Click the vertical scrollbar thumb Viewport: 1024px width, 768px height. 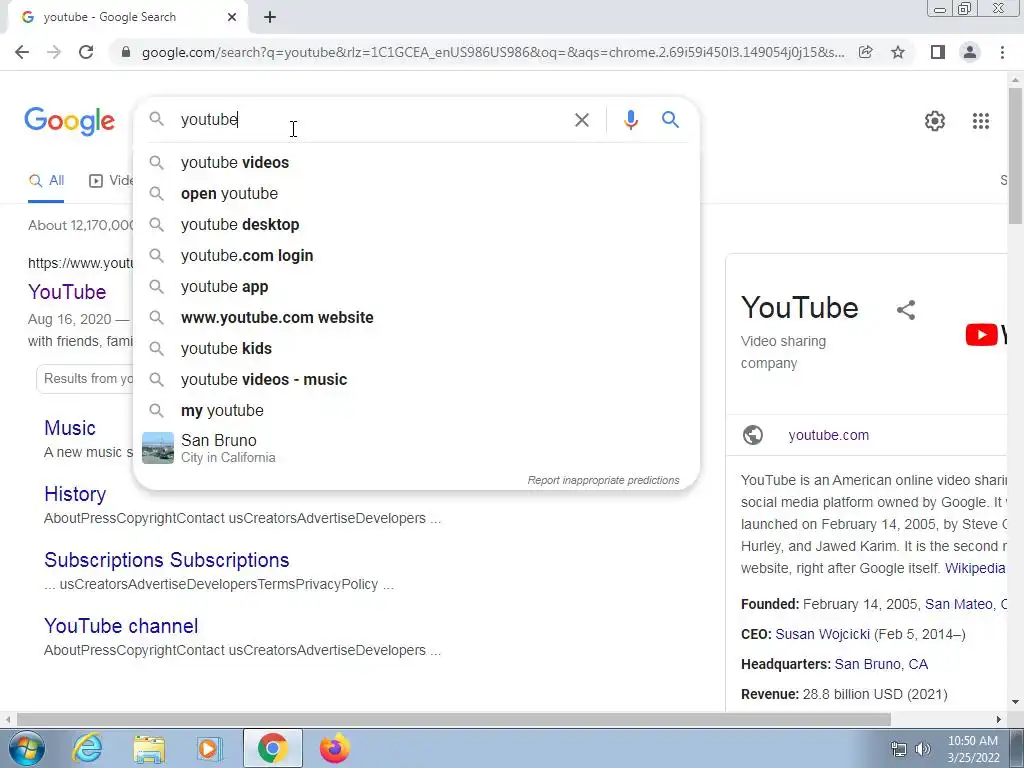(x=1015, y=155)
